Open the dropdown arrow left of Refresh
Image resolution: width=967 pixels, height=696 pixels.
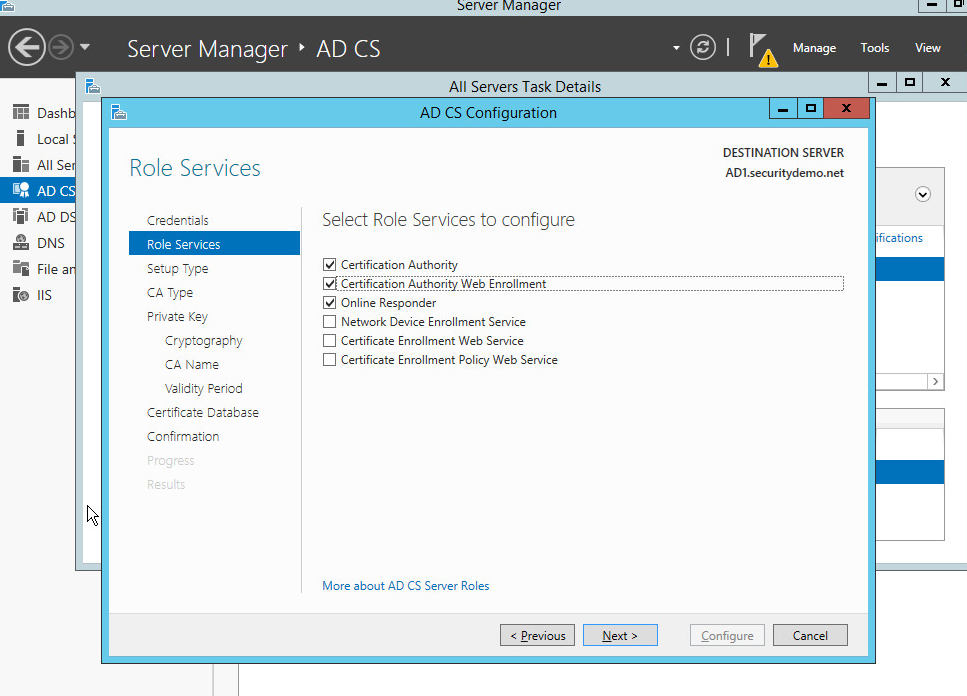click(676, 47)
